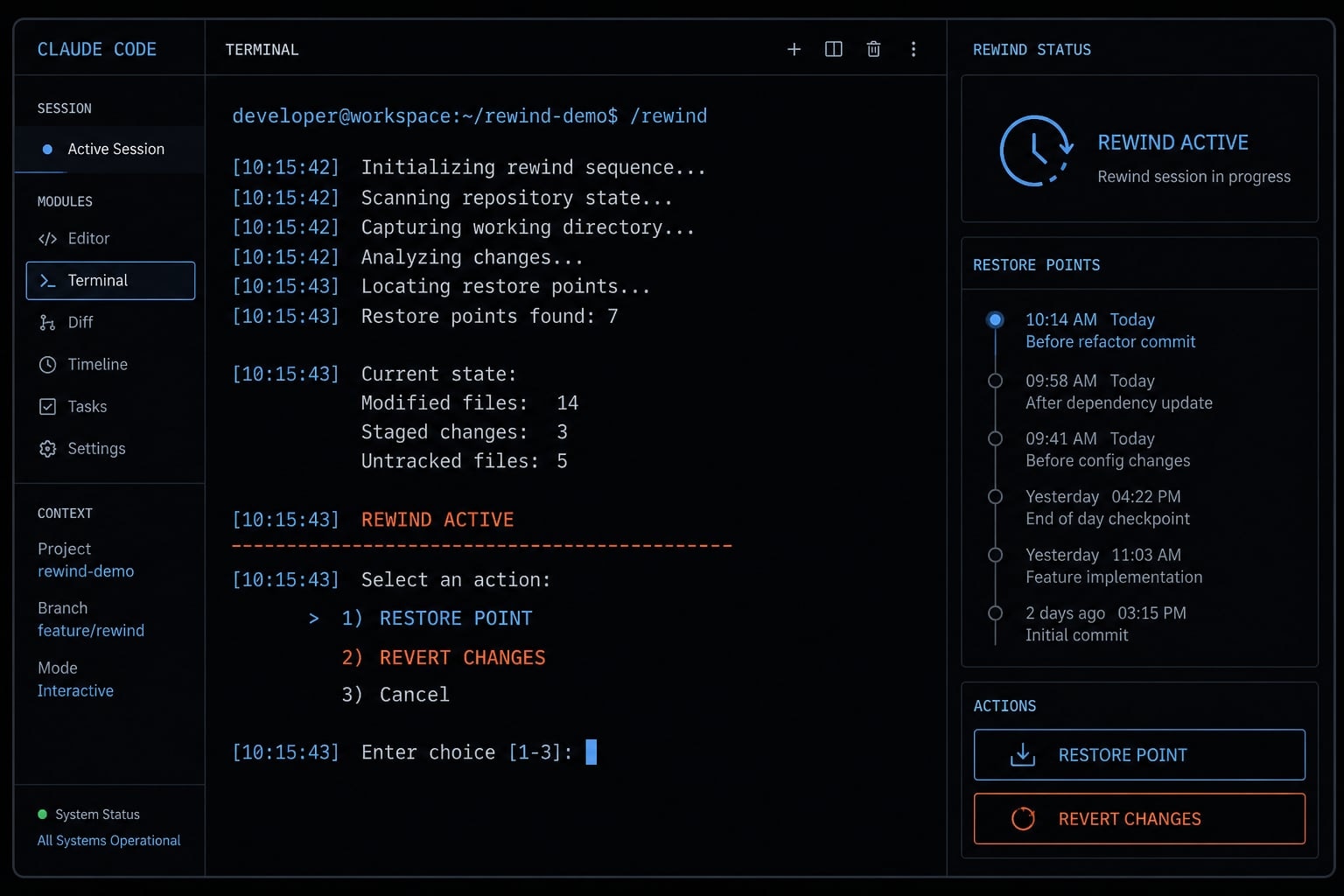The image size is (1344, 896).
Task: Click the Settings gear icon
Action: point(47,448)
